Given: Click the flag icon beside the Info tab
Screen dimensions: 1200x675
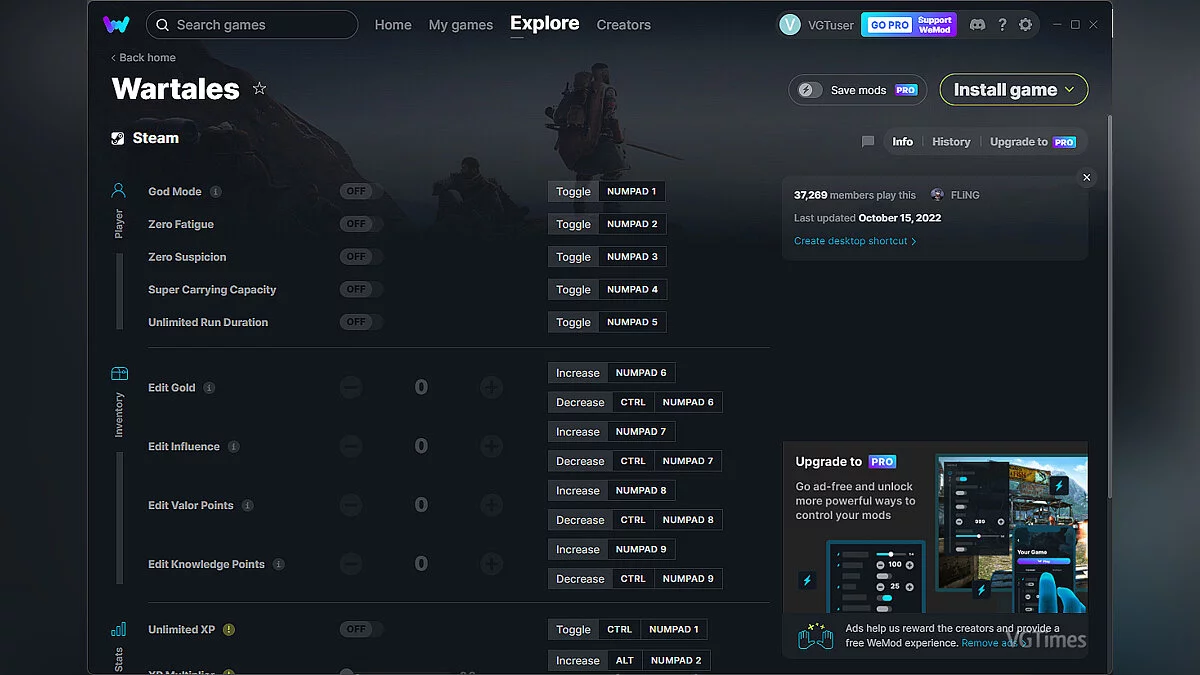Looking at the screenshot, I should (x=867, y=141).
